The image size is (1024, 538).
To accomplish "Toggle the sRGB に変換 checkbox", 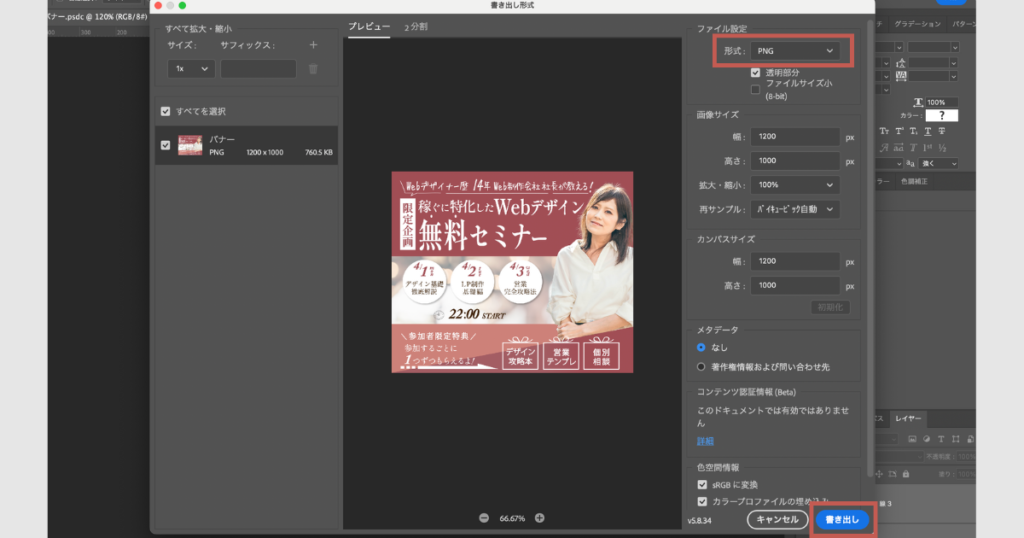I will 702,484.
